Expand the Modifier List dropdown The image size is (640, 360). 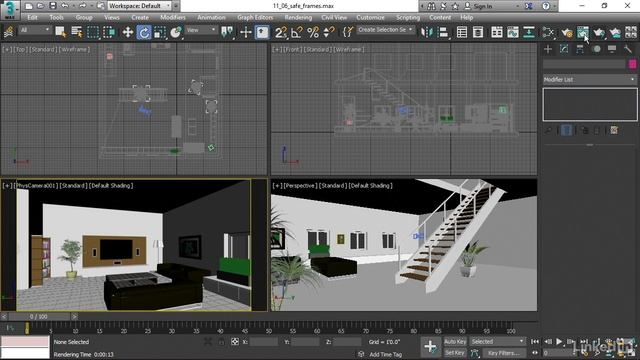click(590, 80)
